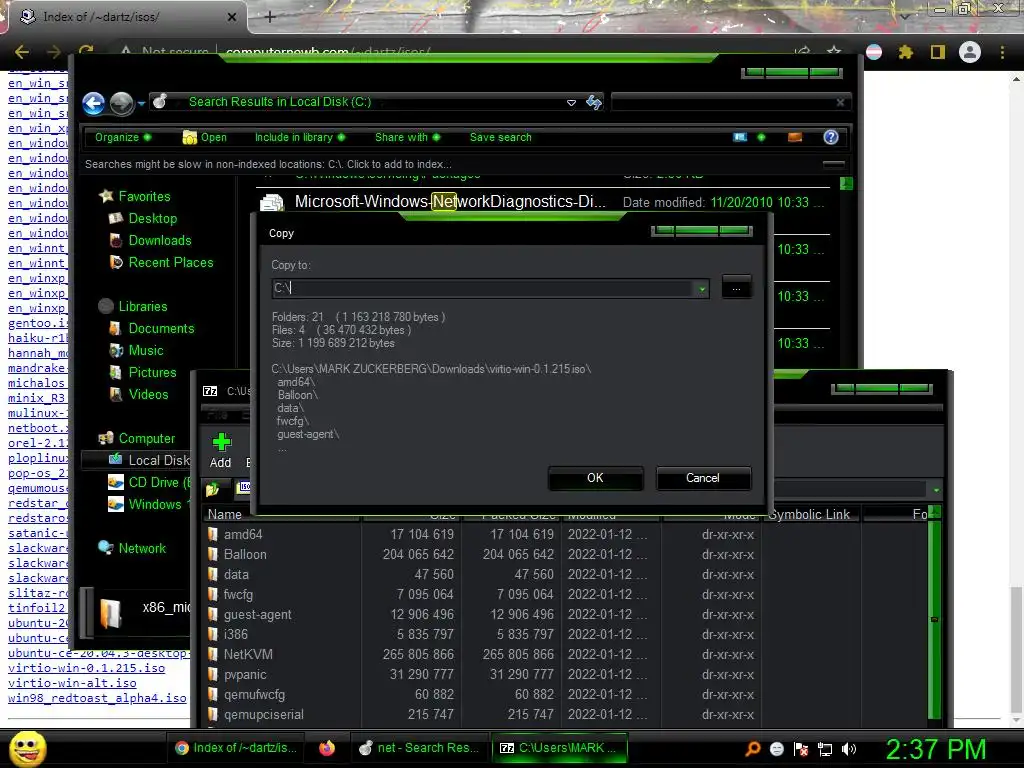Click the amd64 folder icon in 7-Zip
Image resolution: width=1024 pixels, height=768 pixels.
click(x=213, y=534)
